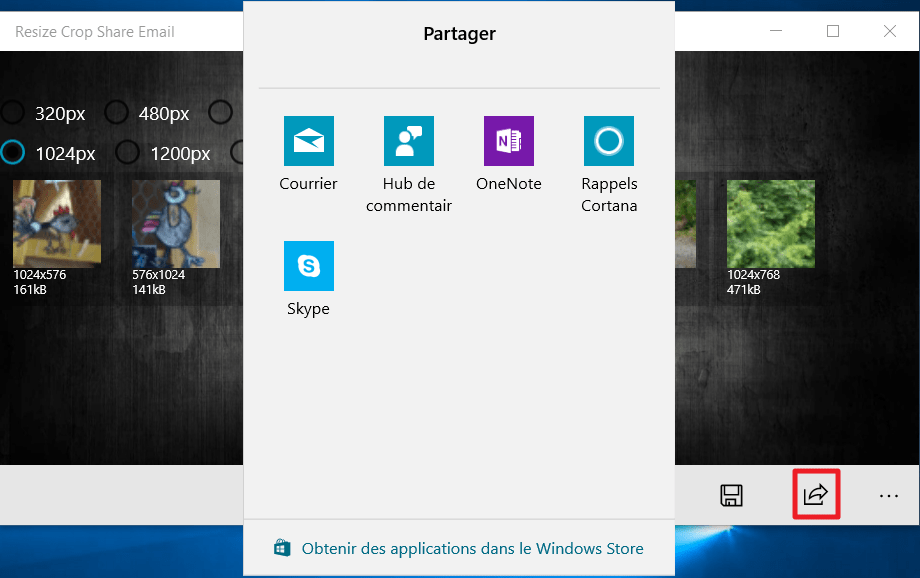This screenshot has width=920, height=578.
Task: Select the 576x1024 bird drawing thumbnail
Action: pyautogui.click(x=176, y=224)
